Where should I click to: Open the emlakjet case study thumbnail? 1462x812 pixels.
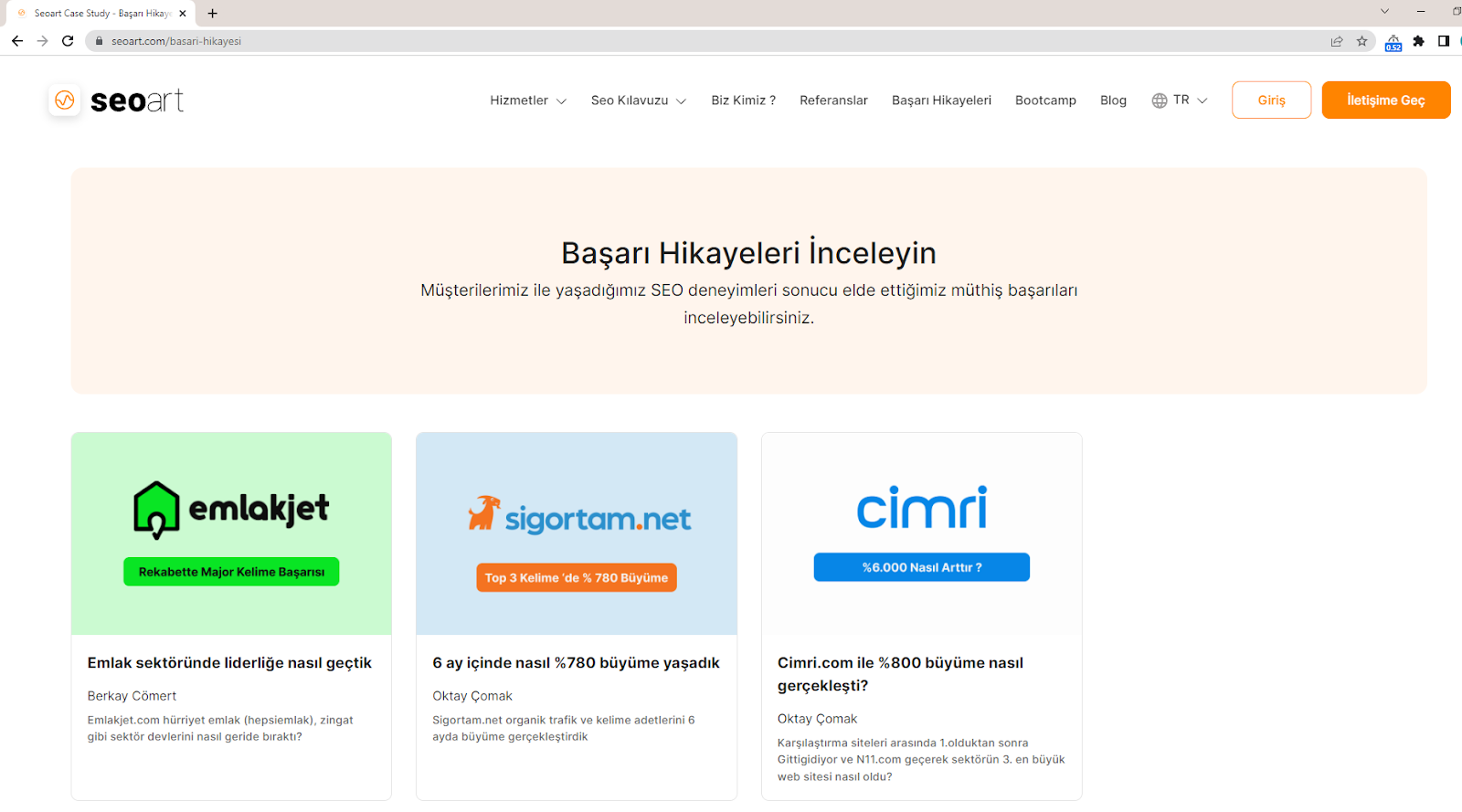[x=231, y=533]
